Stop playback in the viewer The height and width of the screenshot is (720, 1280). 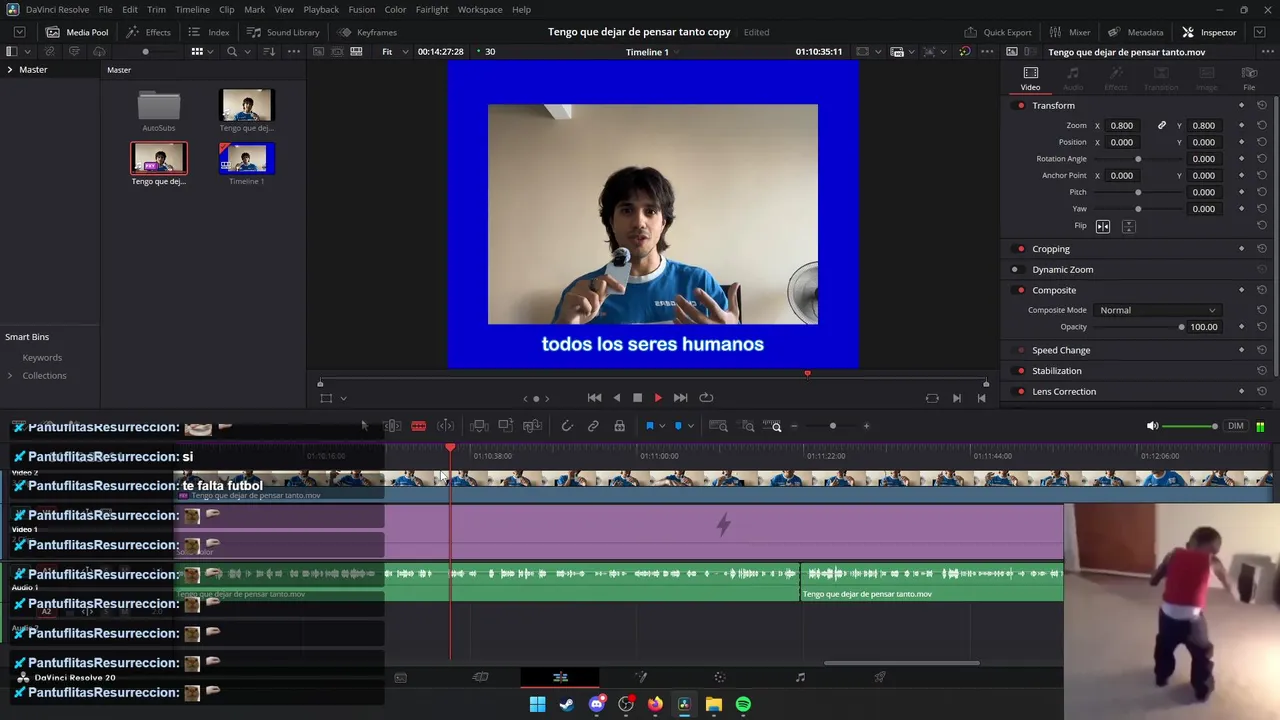tap(637, 397)
